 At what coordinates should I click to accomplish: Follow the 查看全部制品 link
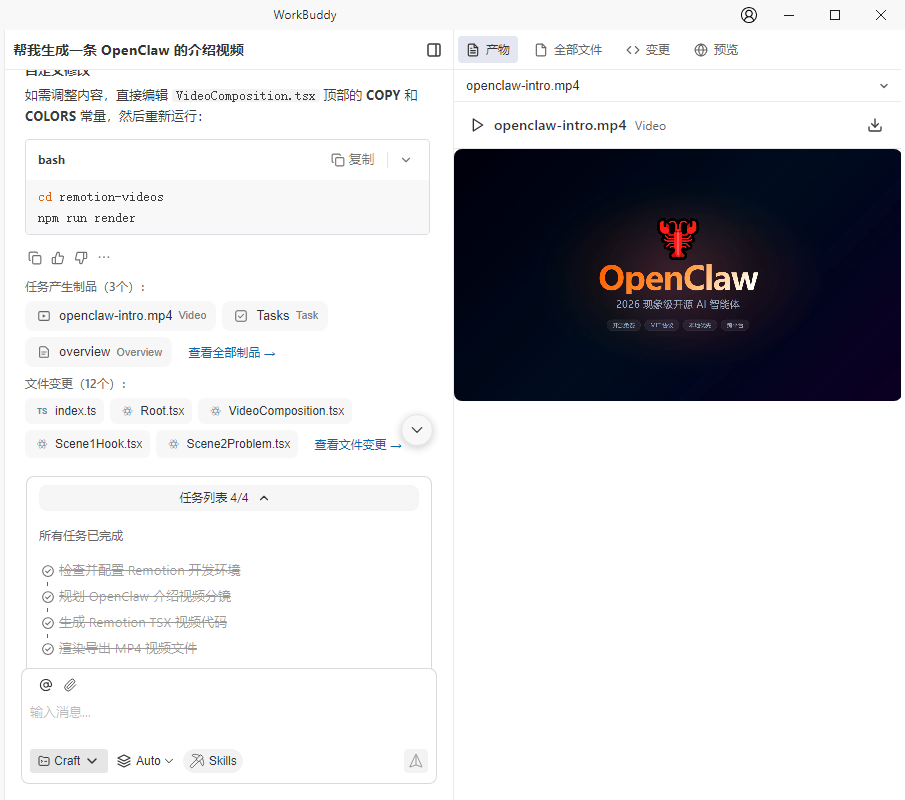tap(231, 353)
